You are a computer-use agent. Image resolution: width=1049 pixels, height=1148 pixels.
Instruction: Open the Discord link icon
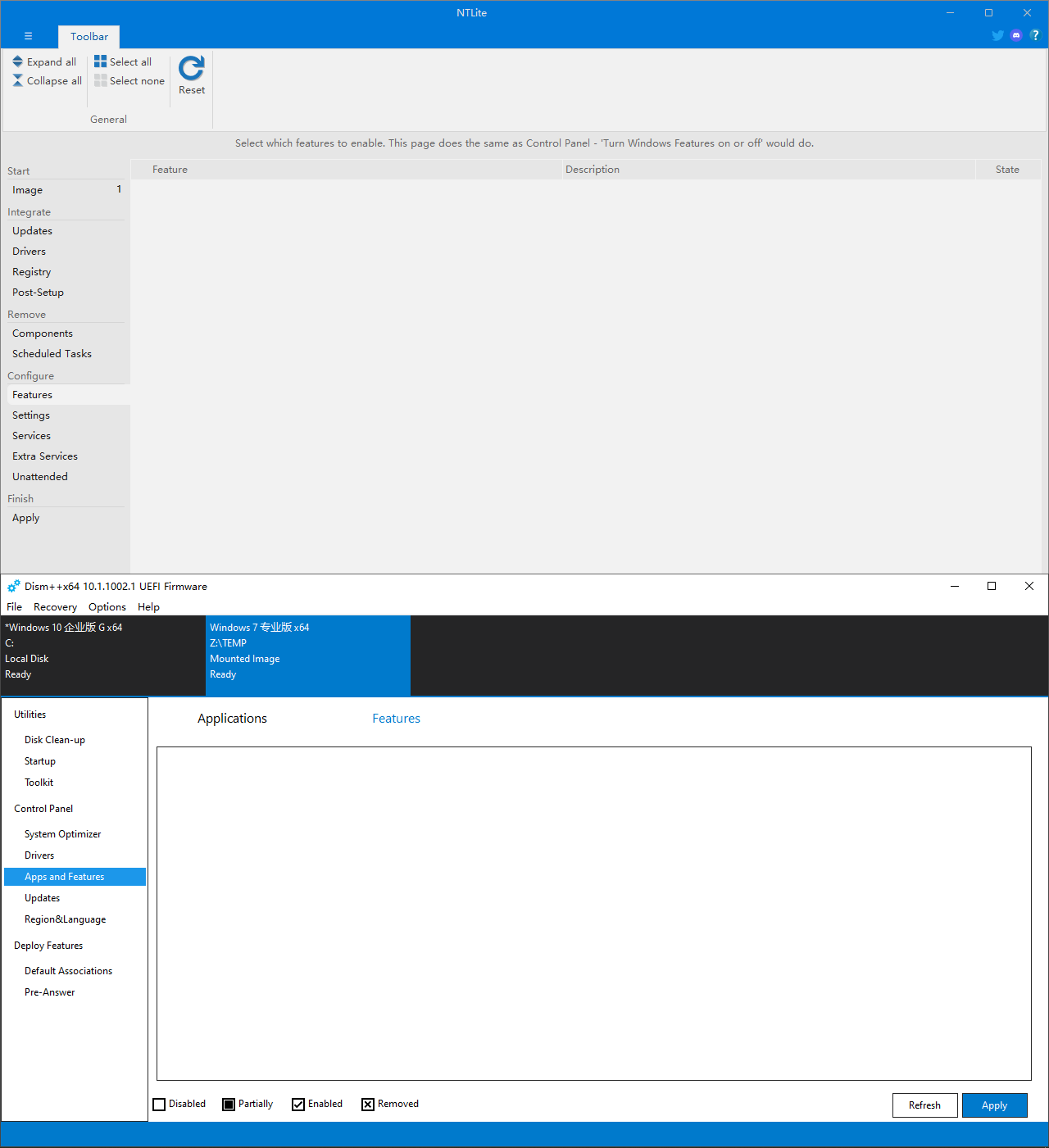(1016, 35)
